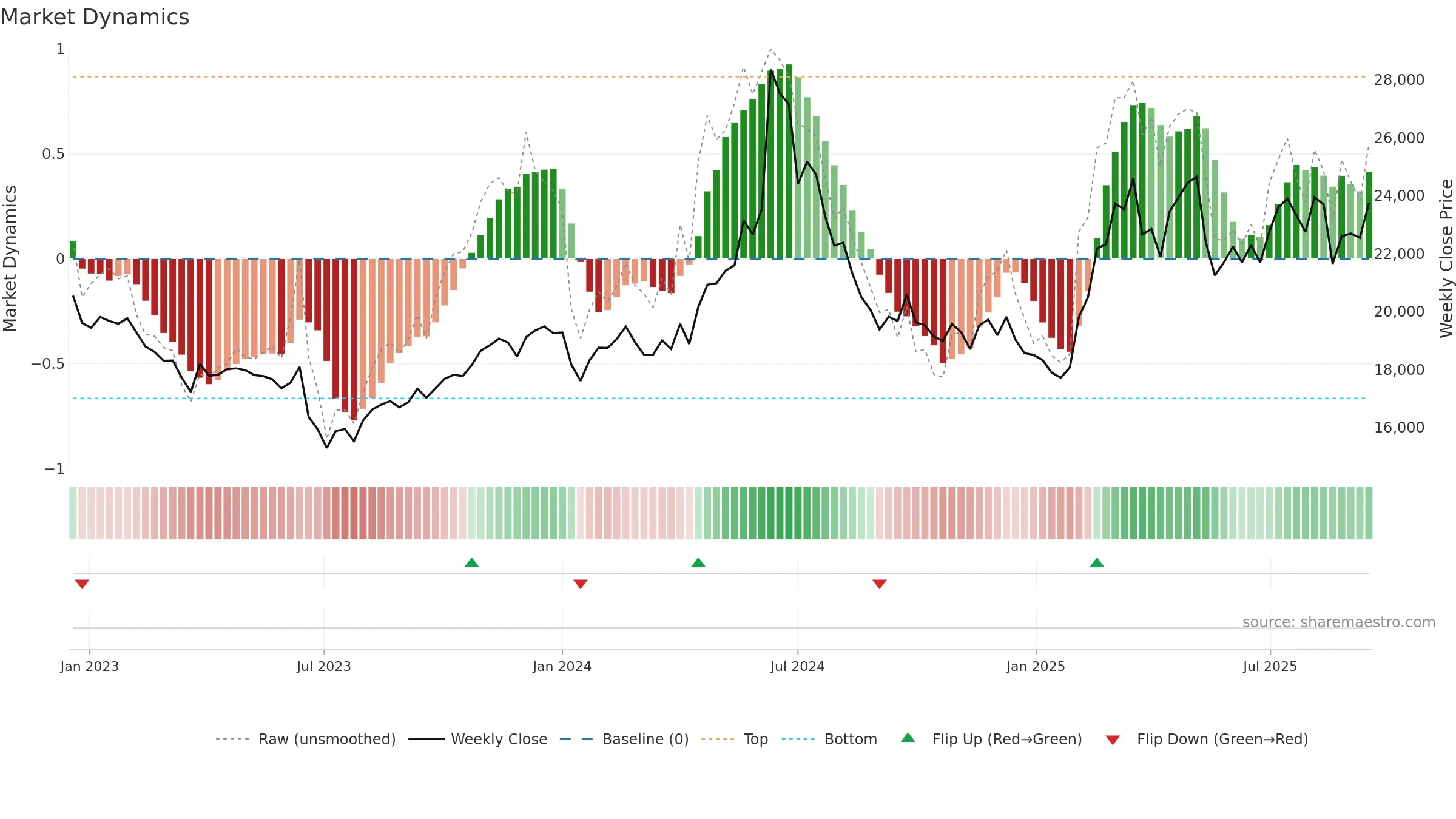Click the 24,000 price axis label

click(1399, 195)
